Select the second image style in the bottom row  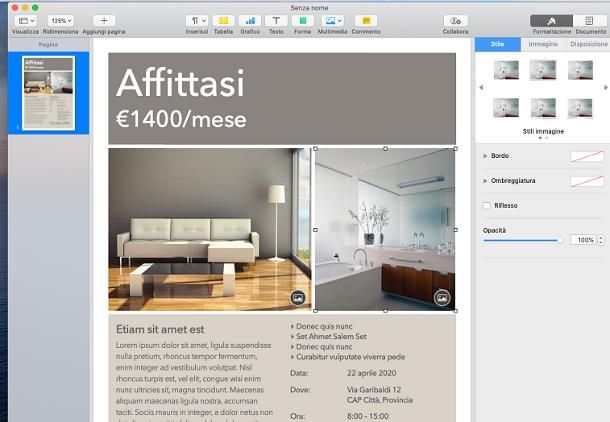[x=543, y=108]
